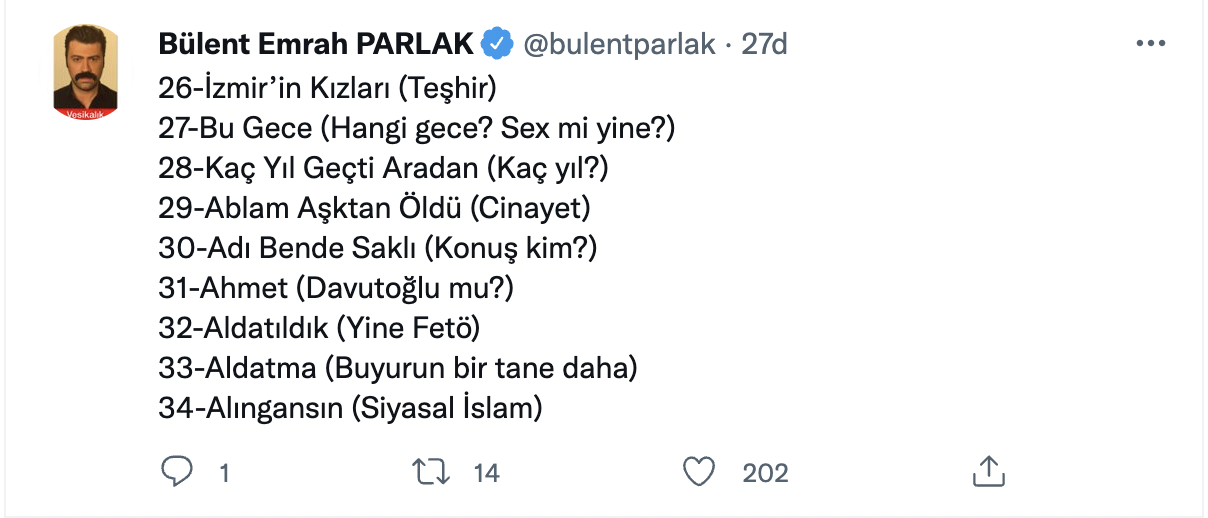This screenshot has width=1208, height=518.
Task: Open the three-dot more options menu
Action: 1151,44
